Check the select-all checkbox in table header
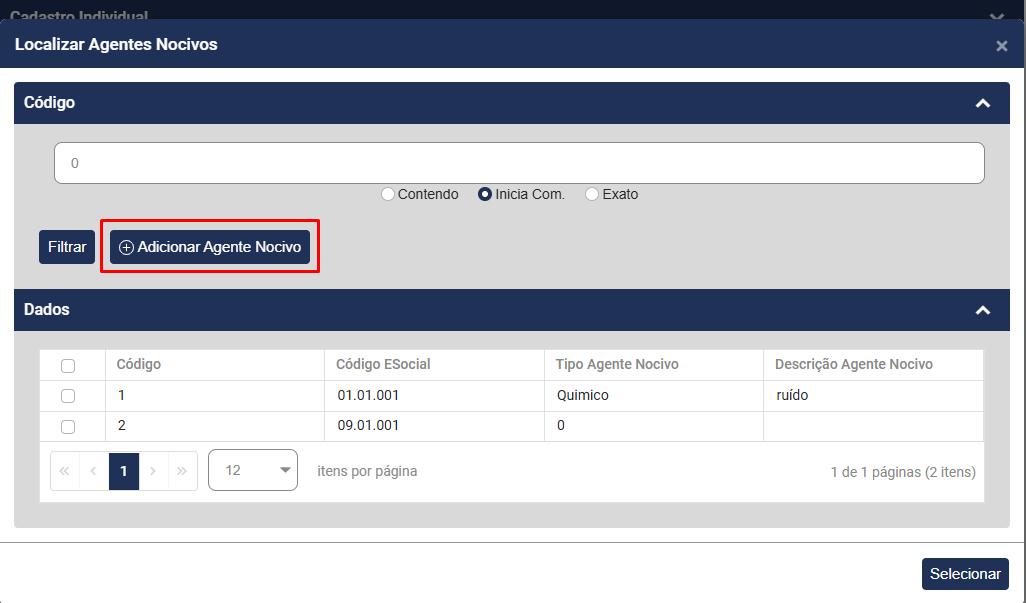1026x603 pixels. pyautogui.click(x=68, y=366)
